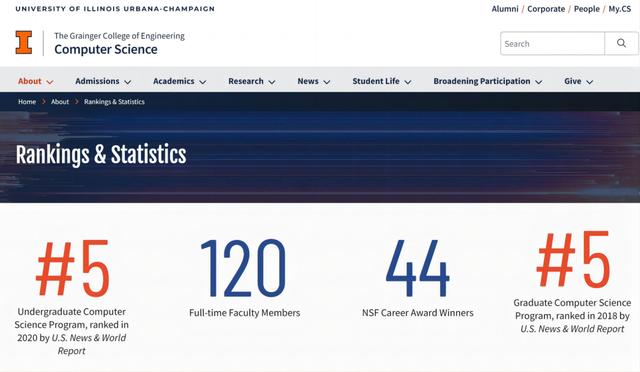The height and width of the screenshot is (372, 640).
Task: Click University of Illinois Urbana-Champaign header text
Action: tap(115, 9)
